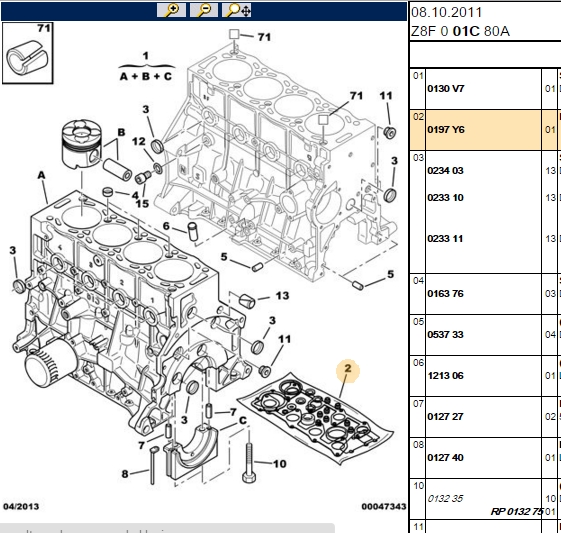561x533 pixels.
Task: Click part number 0233 11
Action: click(445, 239)
